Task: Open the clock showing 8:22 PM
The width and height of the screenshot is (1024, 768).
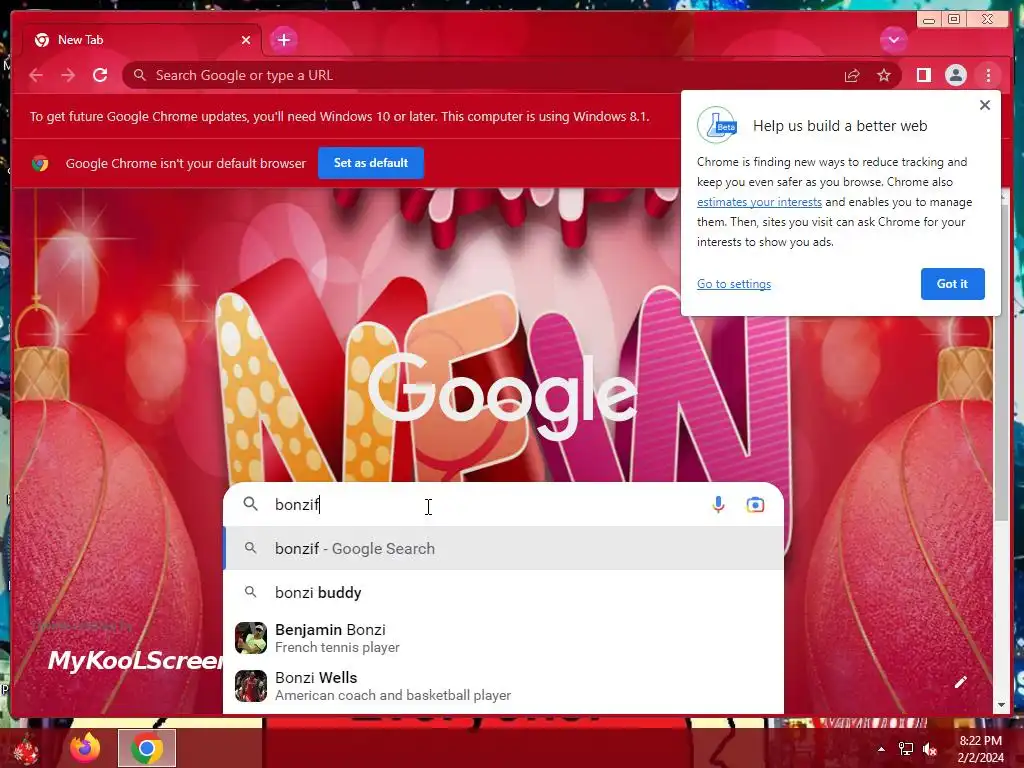Action: pyautogui.click(x=980, y=749)
